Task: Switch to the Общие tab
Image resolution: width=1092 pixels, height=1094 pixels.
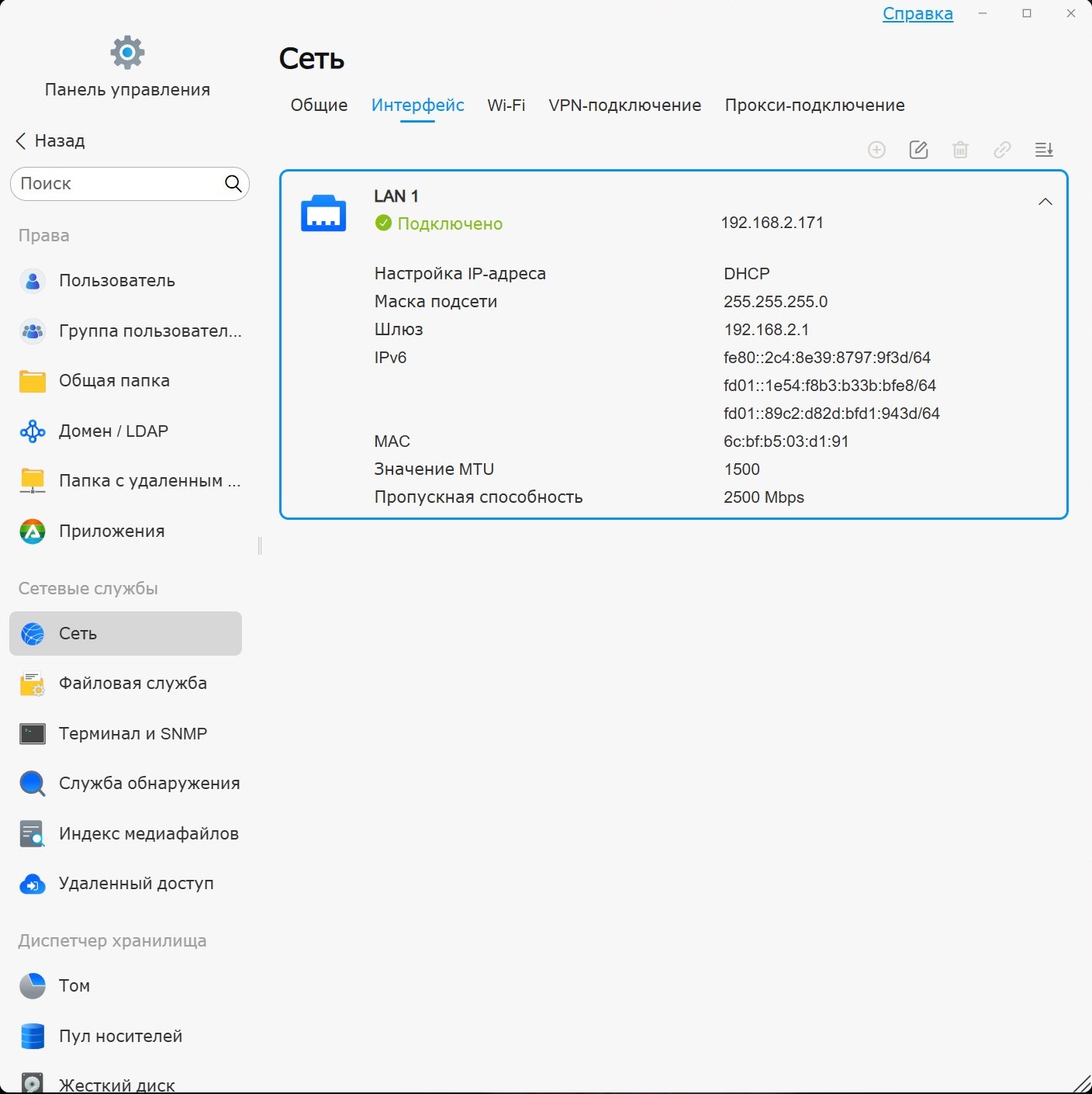Action: tap(319, 106)
